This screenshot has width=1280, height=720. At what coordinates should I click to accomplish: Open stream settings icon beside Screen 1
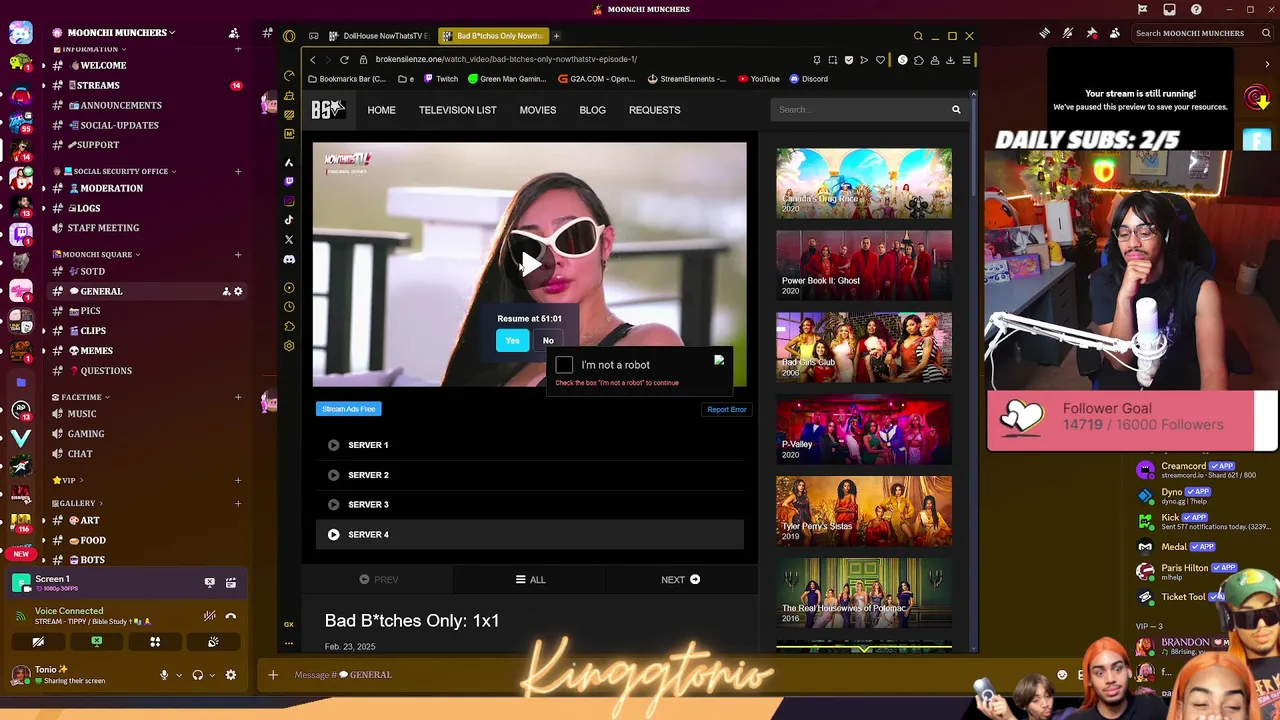(231, 582)
